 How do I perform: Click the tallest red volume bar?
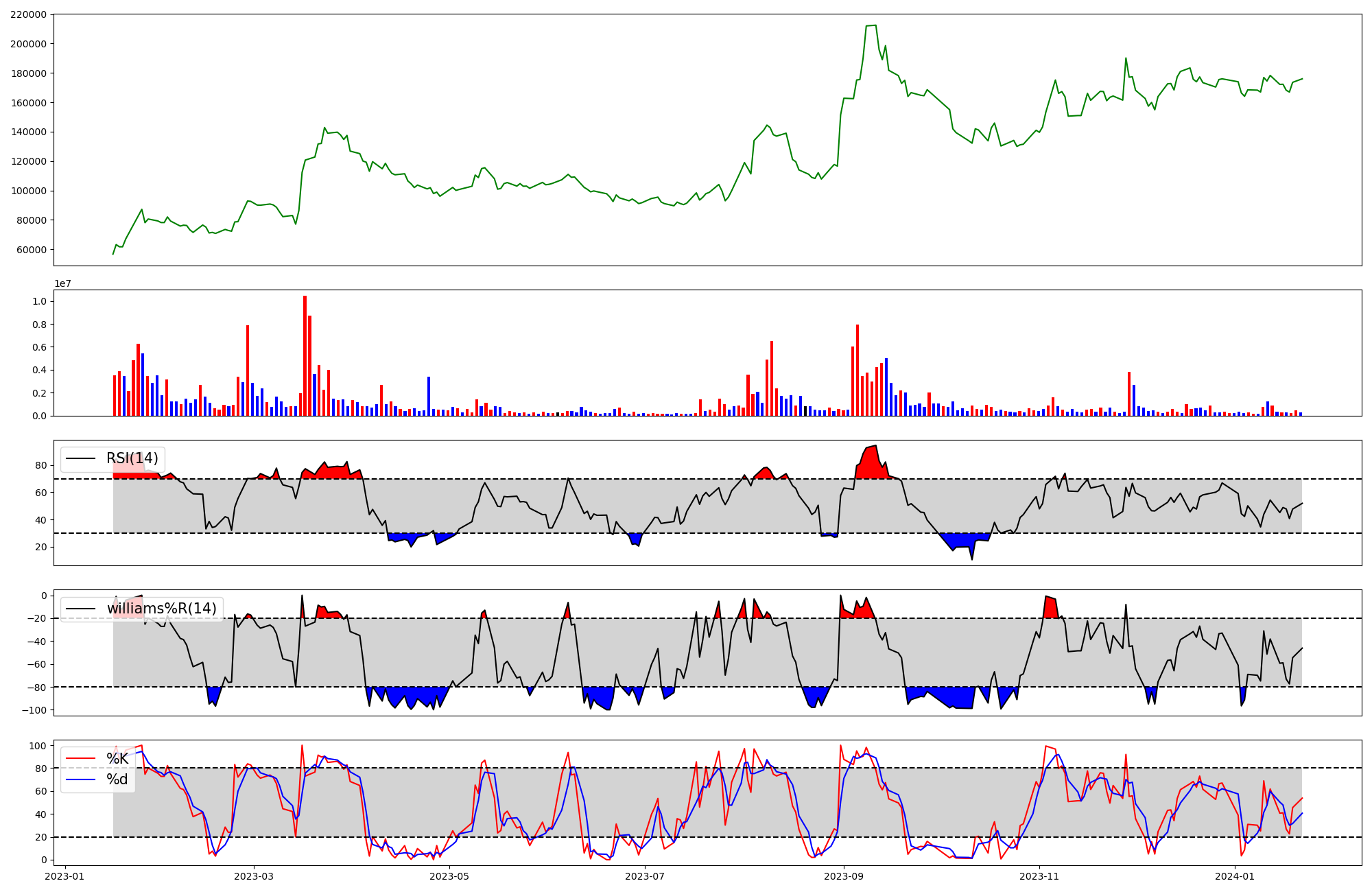pos(305,357)
